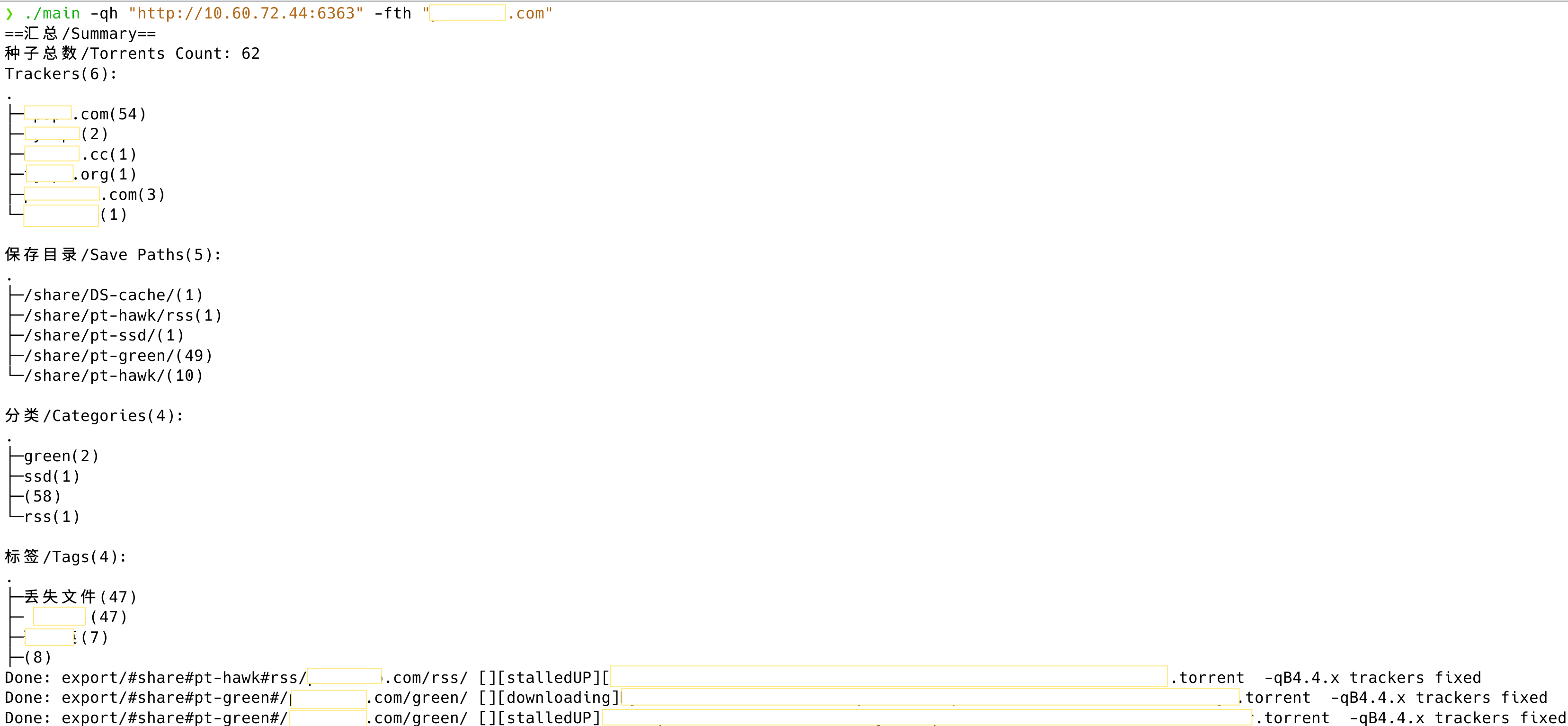Click the Trackers(6): heading
This screenshot has width=1568, height=726.
tap(61, 74)
